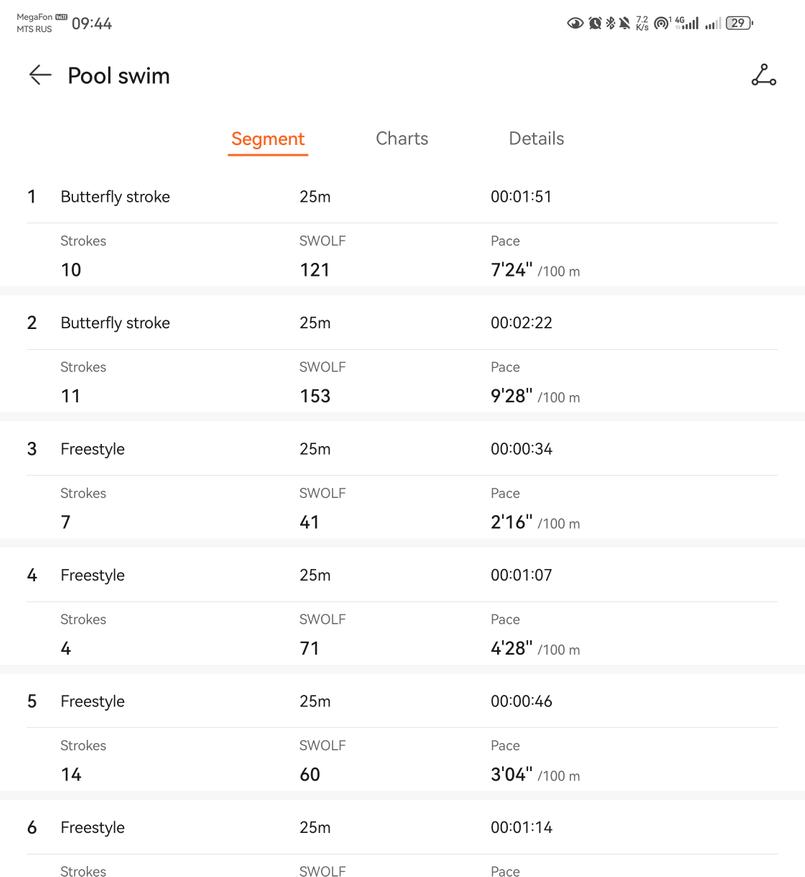Tap the hotspot status icon
Screen dimensions: 805x877
pos(661,23)
